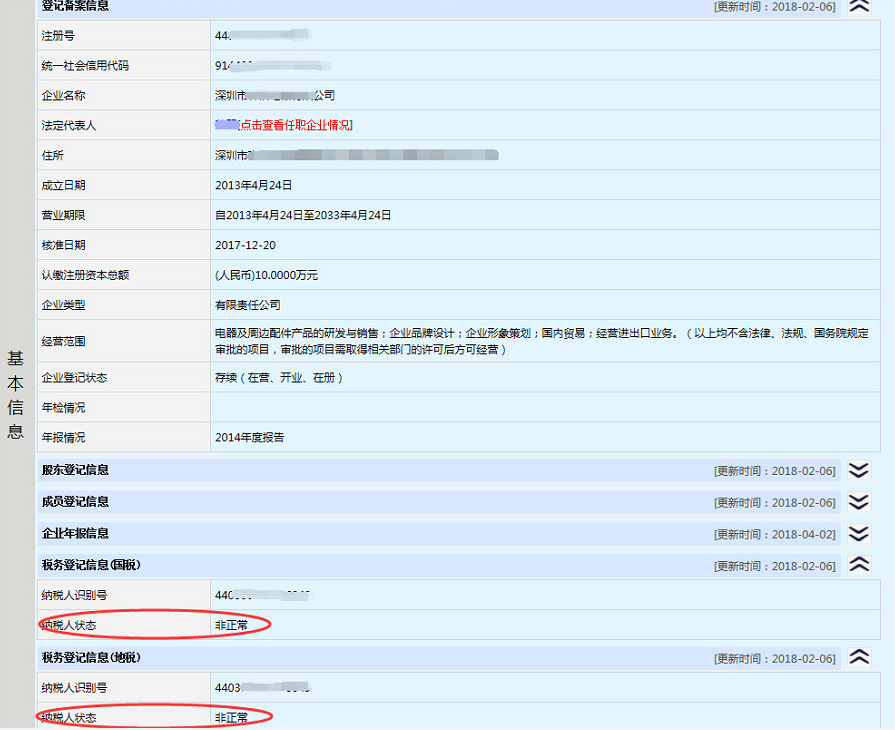Click the 存续（在营、开业、在册） status
The width and height of the screenshot is (895, 730).
coord(279,378)
